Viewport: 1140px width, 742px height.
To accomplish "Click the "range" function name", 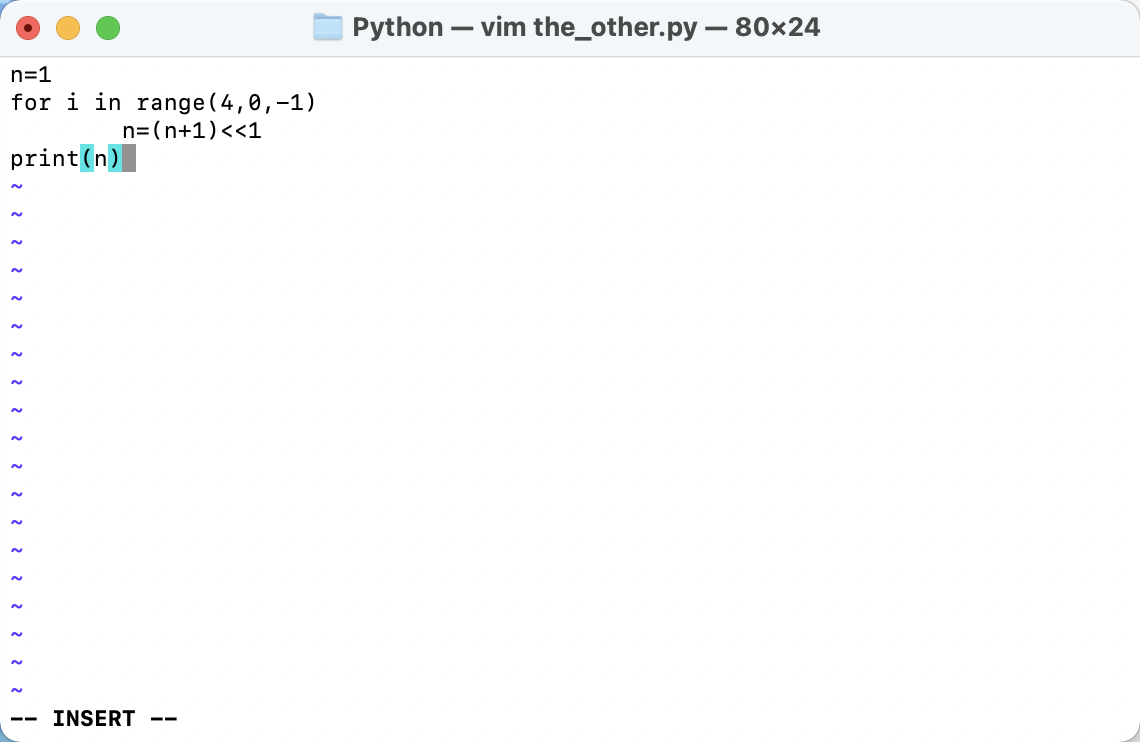I will [x=171, y=102].
